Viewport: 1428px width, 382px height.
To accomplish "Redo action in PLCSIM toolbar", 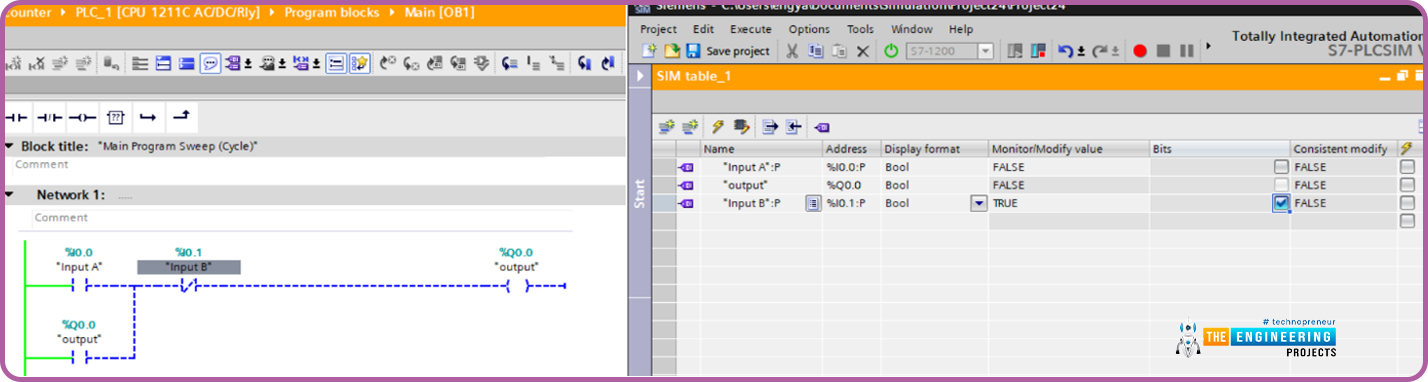I will click(x=1100, y=50).
